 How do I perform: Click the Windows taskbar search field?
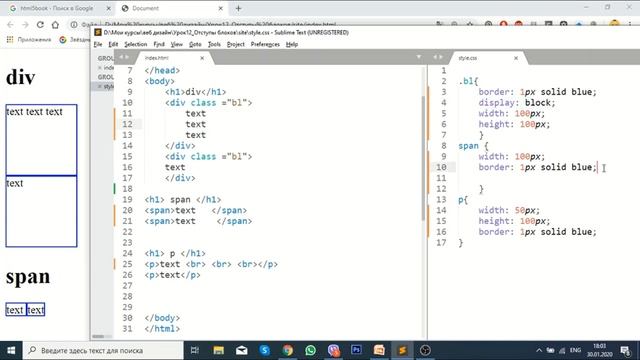click(103, 350)
